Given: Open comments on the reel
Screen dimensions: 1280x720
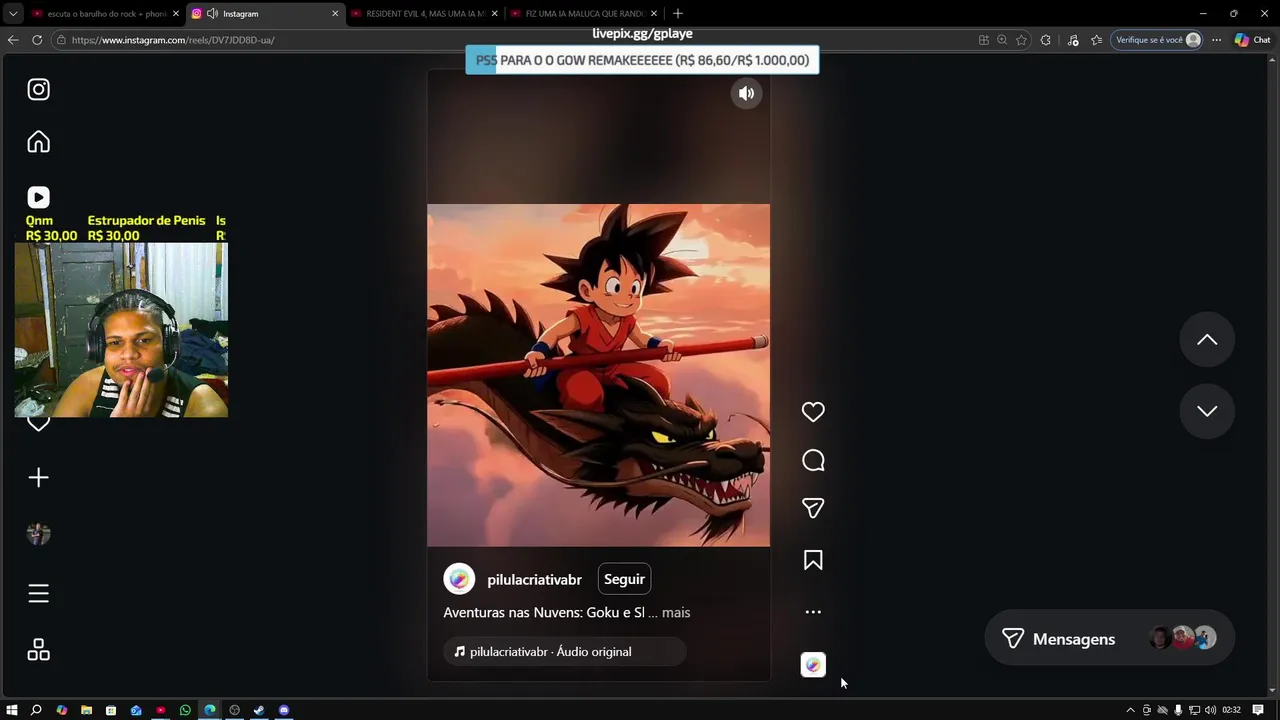Looking at the screenshot, I should point(813,460).
